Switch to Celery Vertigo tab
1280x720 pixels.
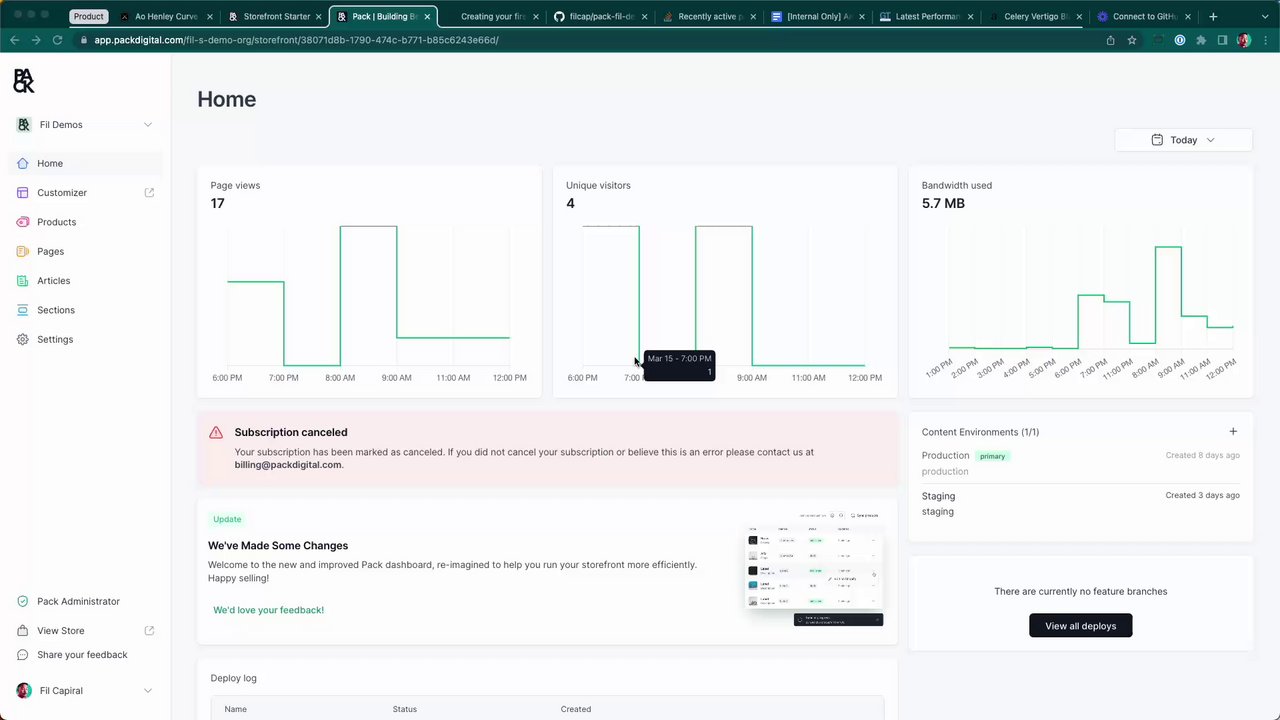(1035, 16)
